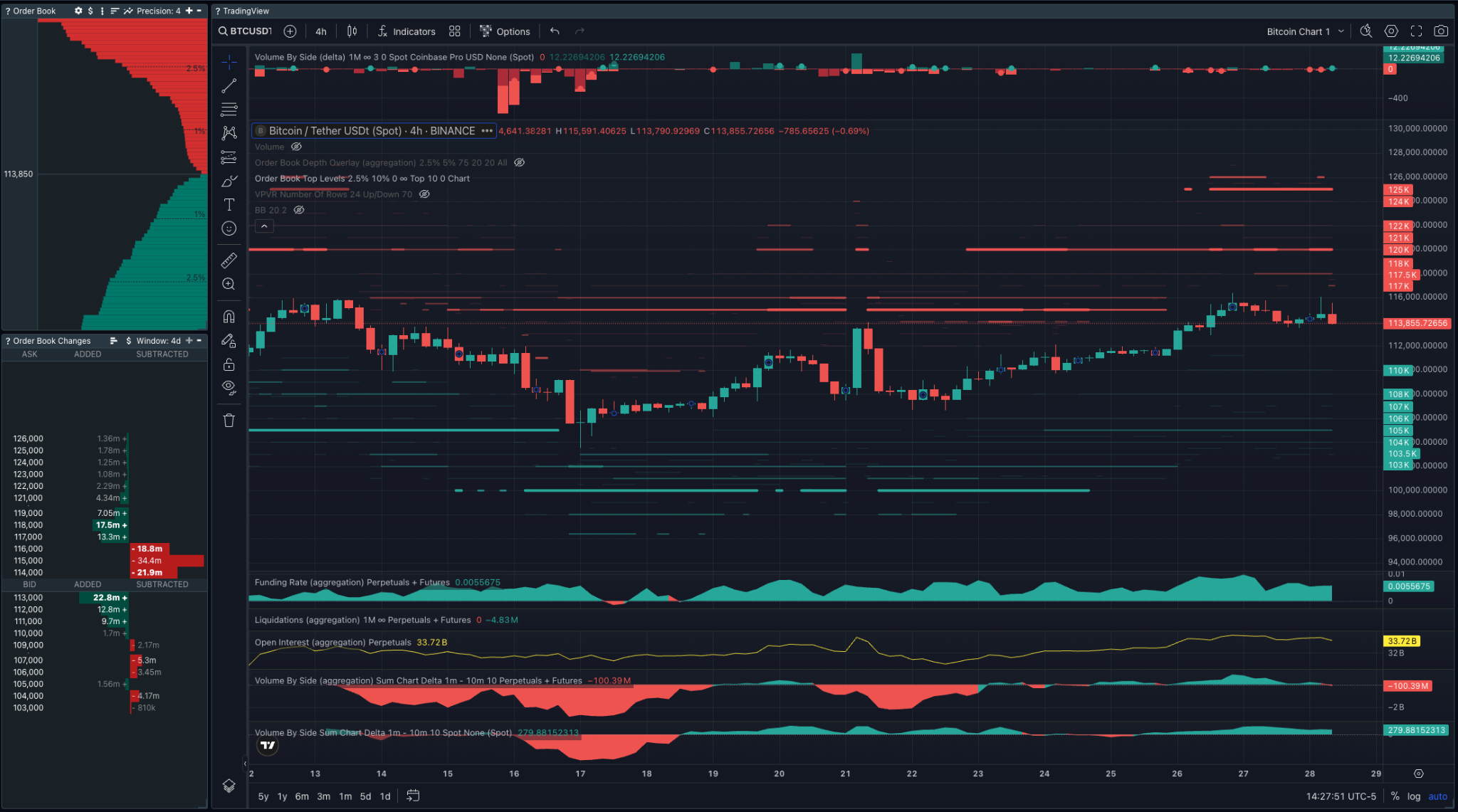Toggle visibility of the BB 20 2 indicator
Image resolution: width=1458 pixels, height=812 pixels.
pos(299,209)
